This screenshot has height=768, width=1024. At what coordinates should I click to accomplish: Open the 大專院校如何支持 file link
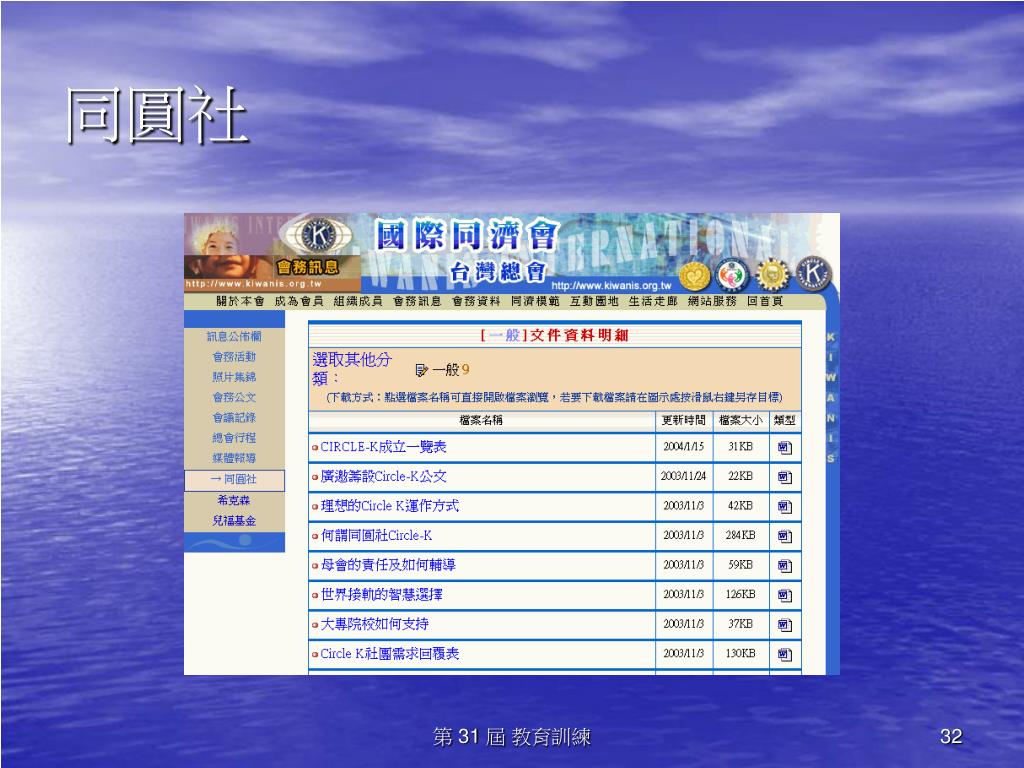point(374,624)
